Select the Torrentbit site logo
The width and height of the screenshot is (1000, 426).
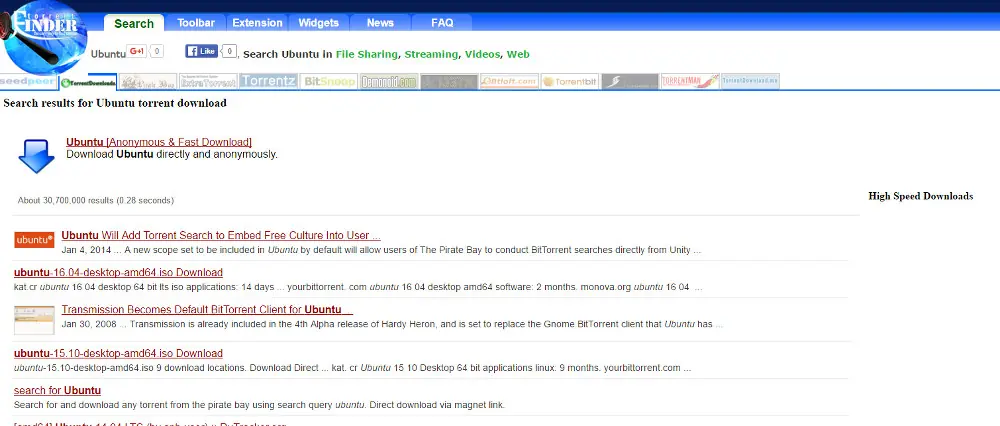click(x=570, y=82)
